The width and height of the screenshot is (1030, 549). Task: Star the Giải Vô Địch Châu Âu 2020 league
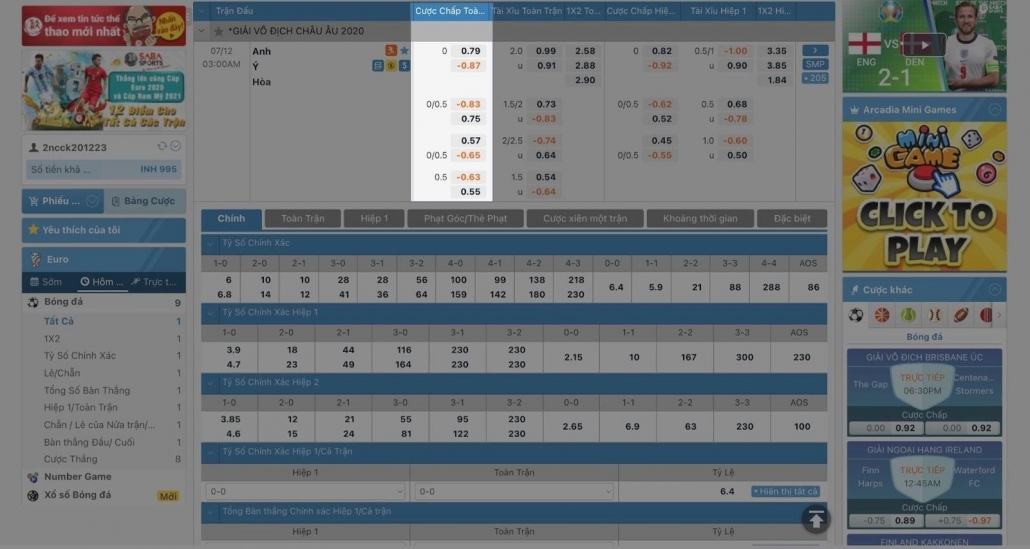coord(218,31)
